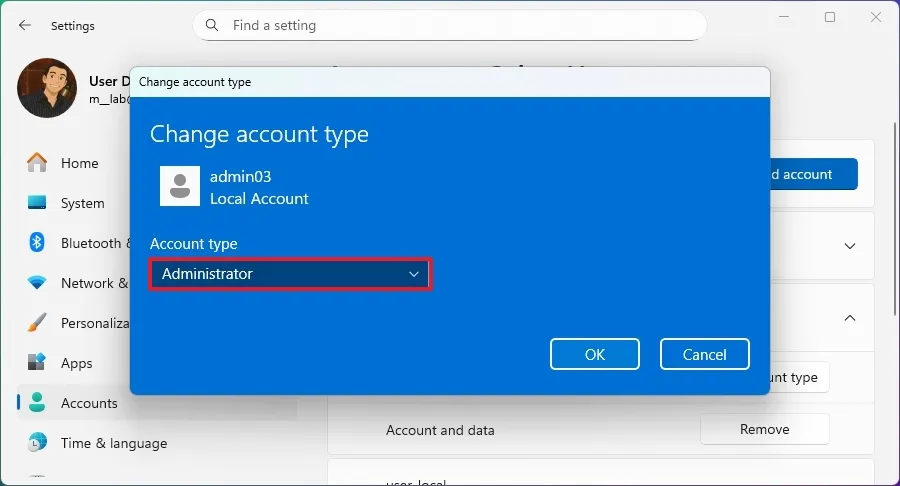Click the Home icon in sidebar

click(x=37, y=163)
